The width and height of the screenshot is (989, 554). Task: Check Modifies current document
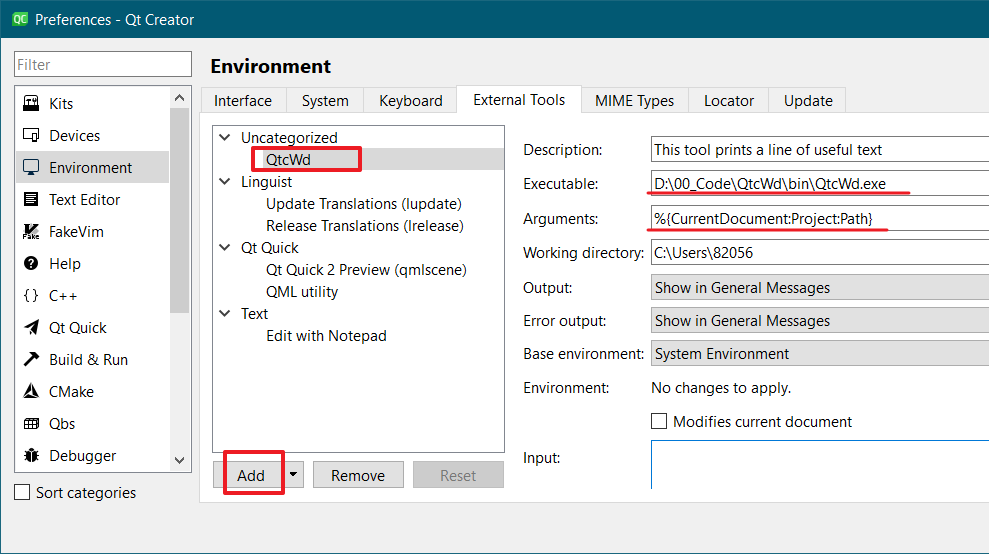[x=658, y=421]
